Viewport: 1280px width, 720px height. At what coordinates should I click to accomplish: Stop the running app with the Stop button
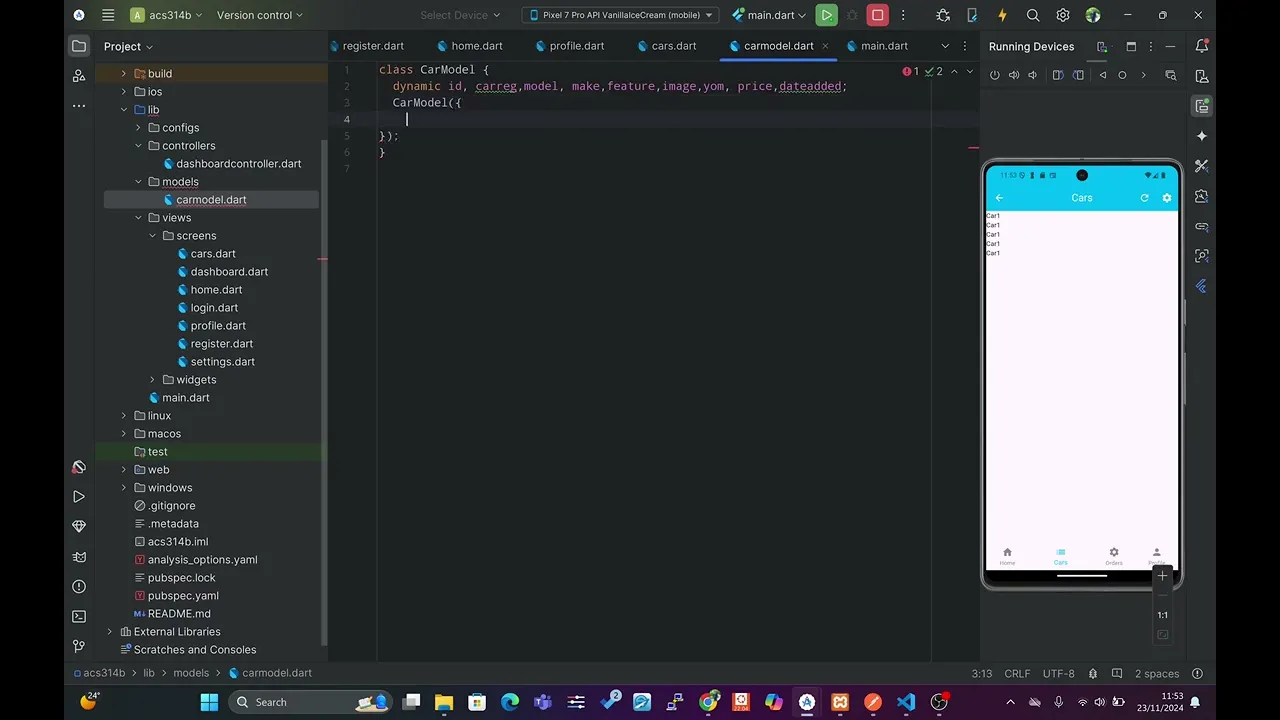(877, 15)
